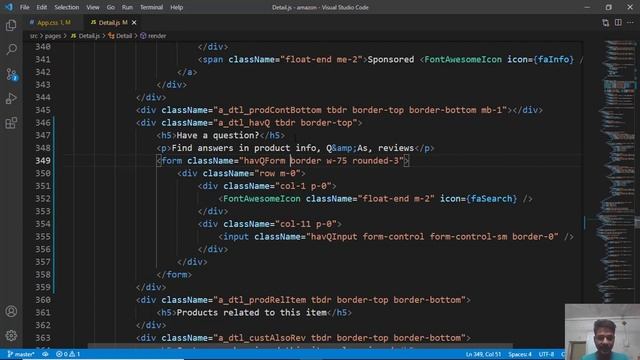Image resolution: width=640 pixels, height=360 pixels.
Task: Open the Search view in activity bar
Action: point(11,50)
